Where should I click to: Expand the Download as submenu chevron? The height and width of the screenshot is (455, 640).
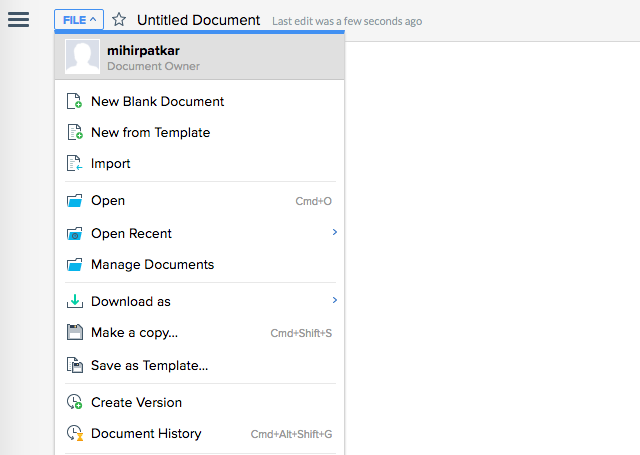click(335, 300)
